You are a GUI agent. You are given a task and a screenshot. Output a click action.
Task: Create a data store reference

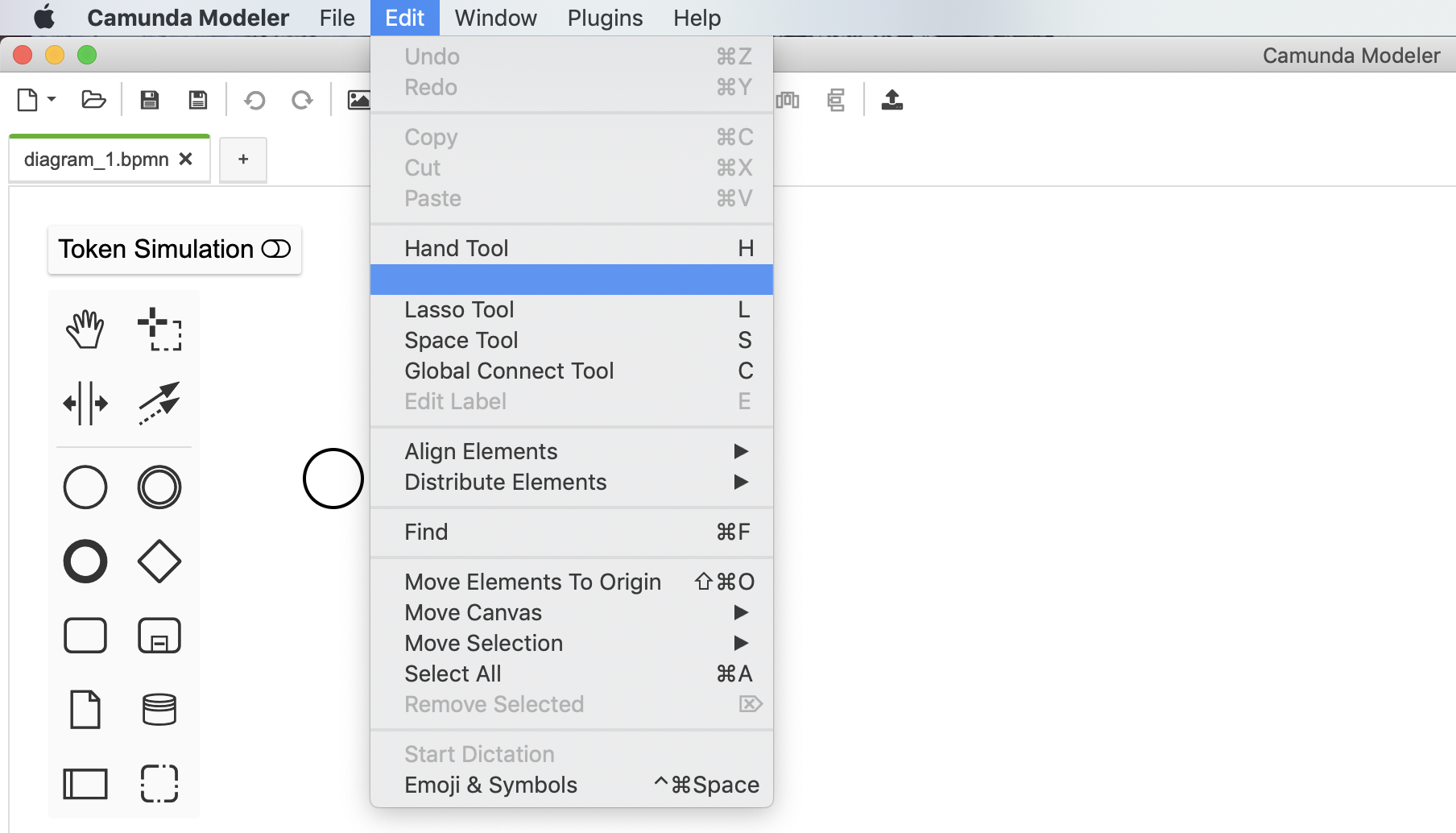click(x=159, y=710)
